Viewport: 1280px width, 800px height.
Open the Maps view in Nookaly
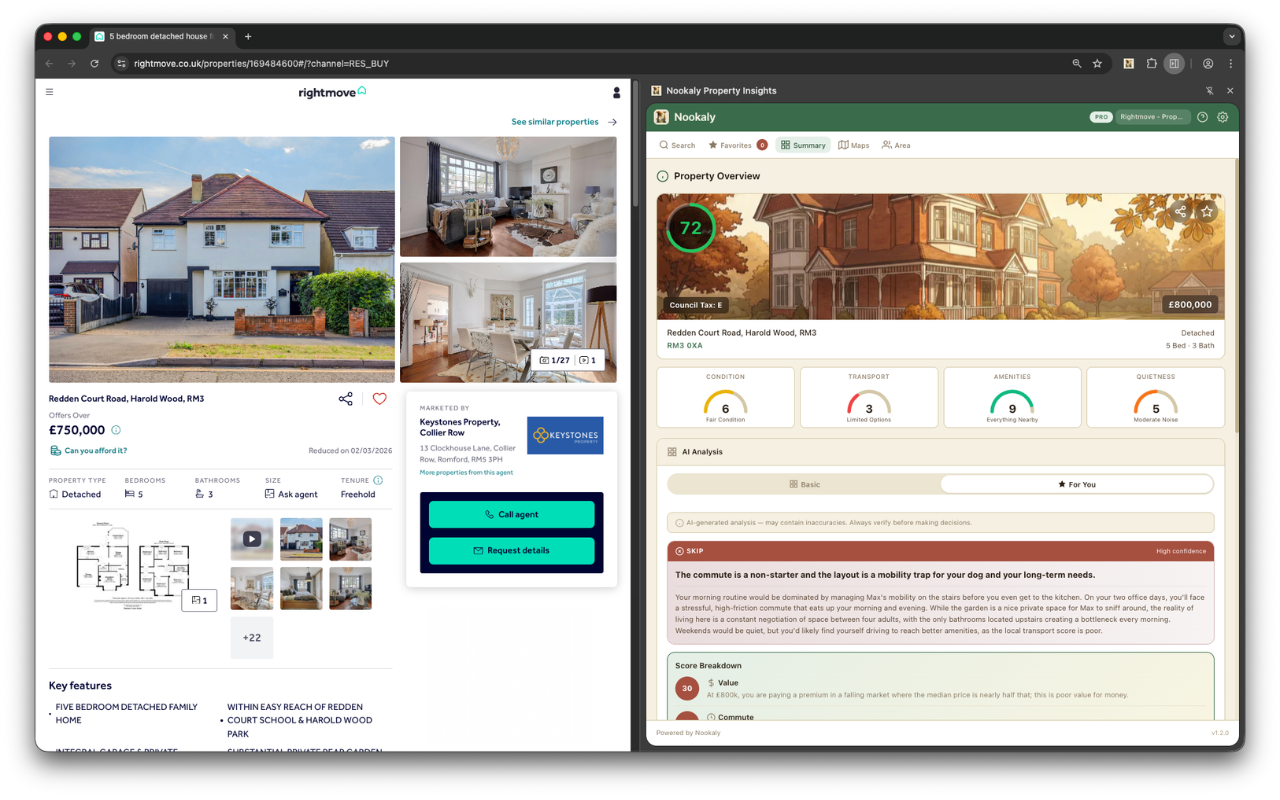(x=853, y=145)
